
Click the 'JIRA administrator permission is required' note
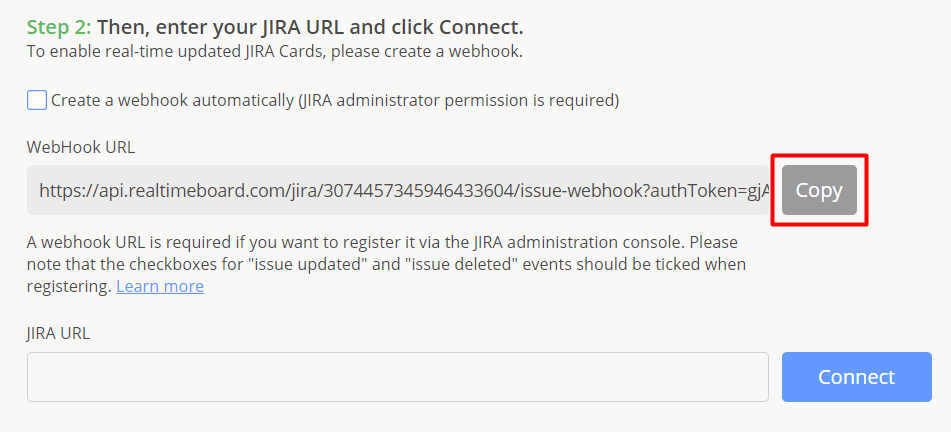(x=460, y=100)
